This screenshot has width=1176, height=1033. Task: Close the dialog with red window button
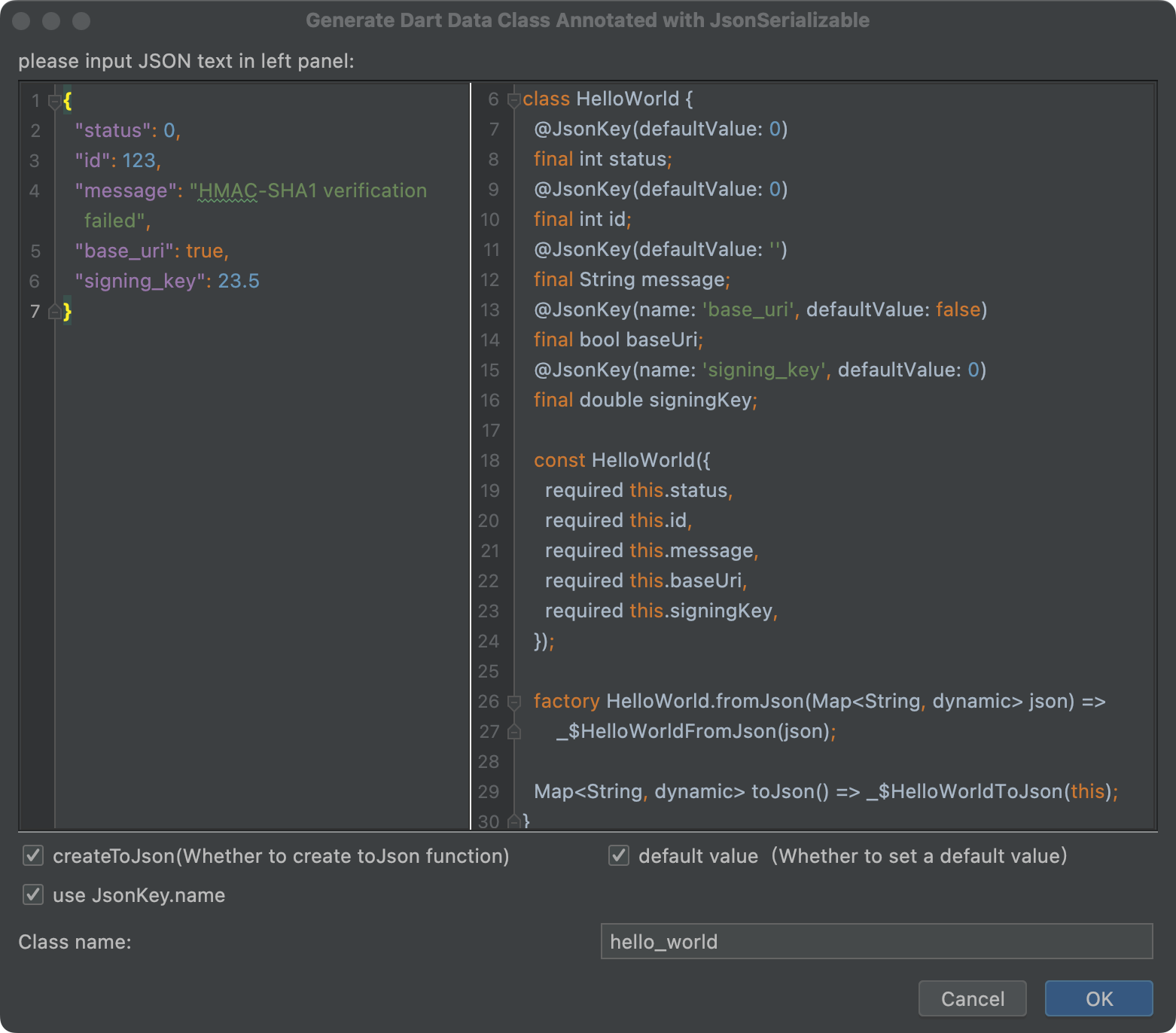(21, 20)
